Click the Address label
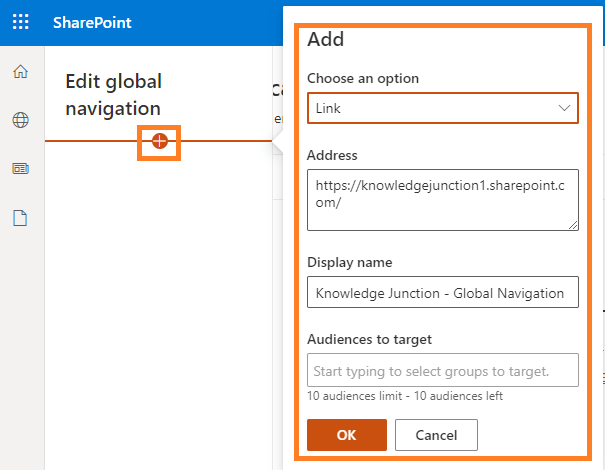The width and height of the screenshot is (605, 470). pyautogui.click(x=332, y=155)
